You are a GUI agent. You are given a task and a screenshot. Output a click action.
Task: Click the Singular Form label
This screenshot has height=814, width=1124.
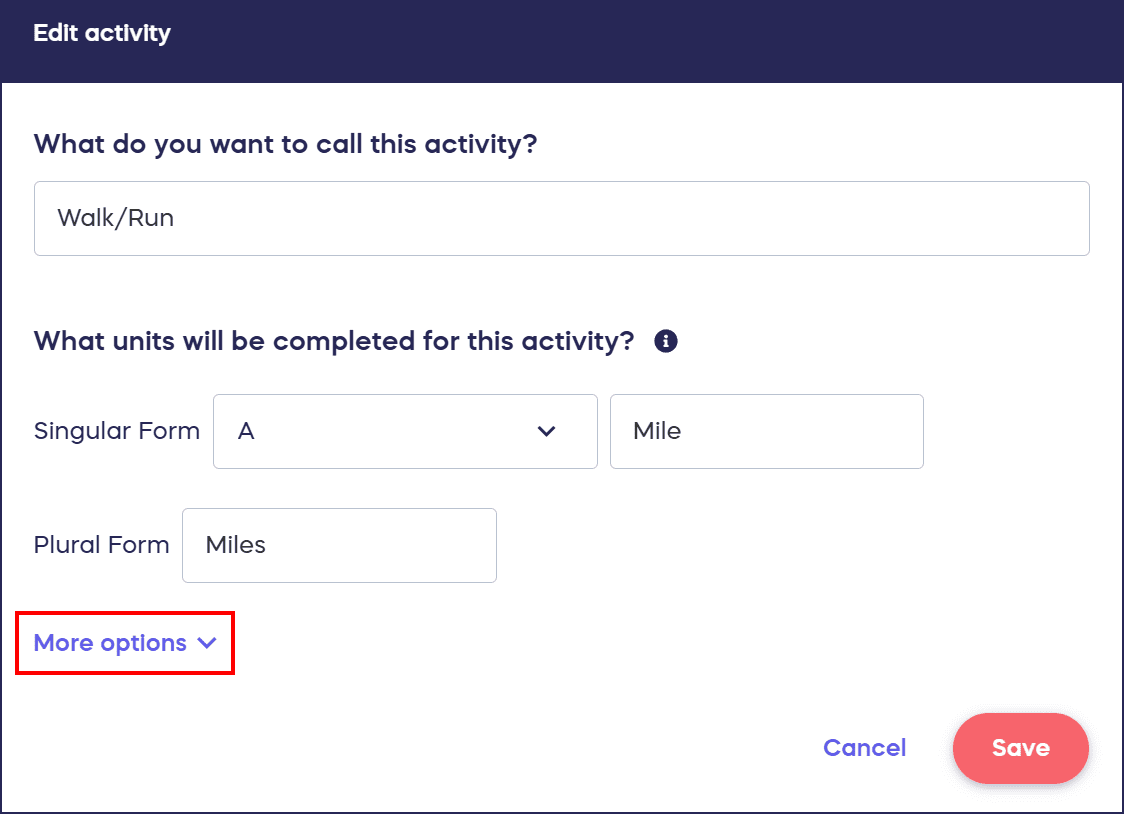coord(117,431)
